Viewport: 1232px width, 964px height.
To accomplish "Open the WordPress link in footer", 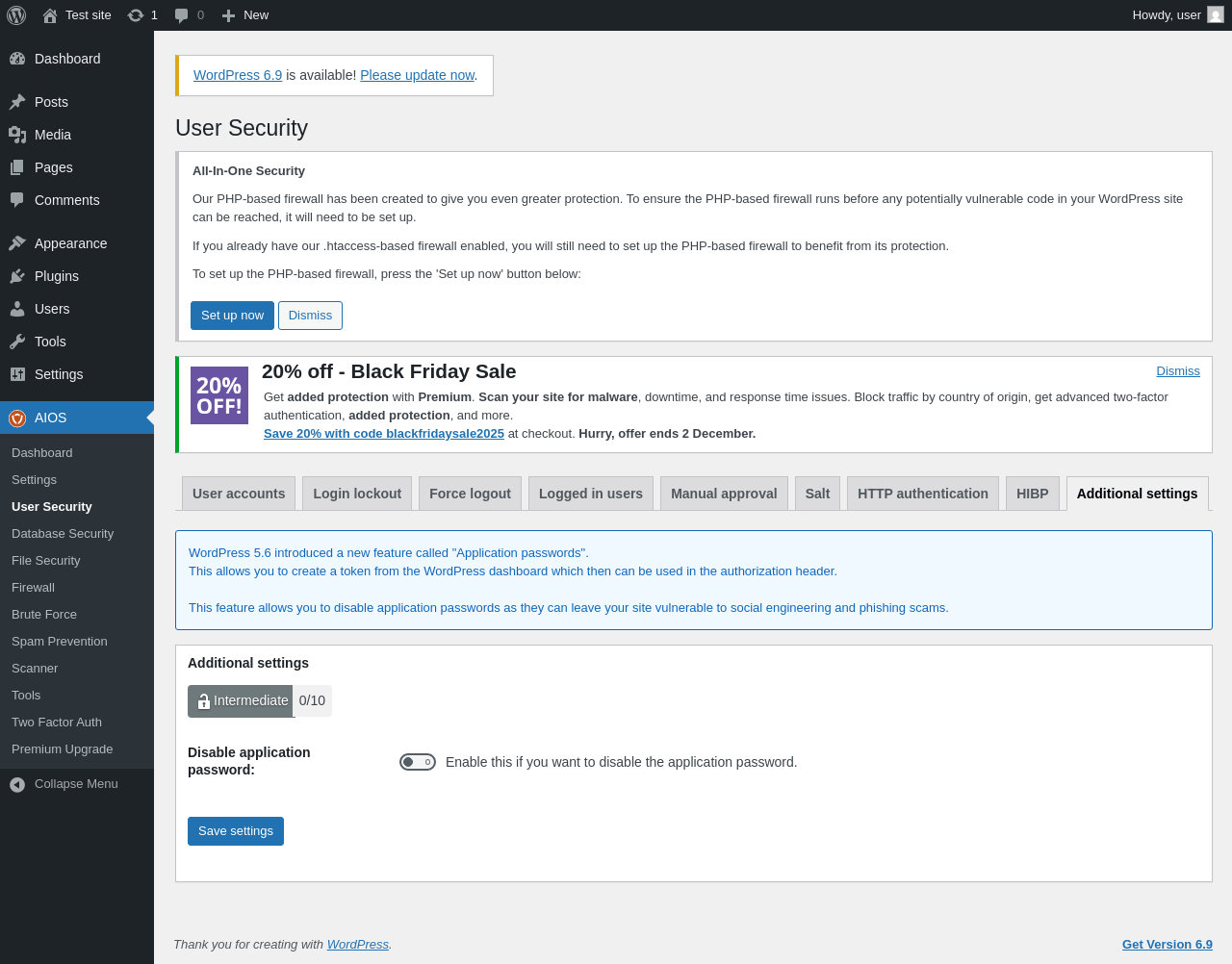I will point(358,945).
